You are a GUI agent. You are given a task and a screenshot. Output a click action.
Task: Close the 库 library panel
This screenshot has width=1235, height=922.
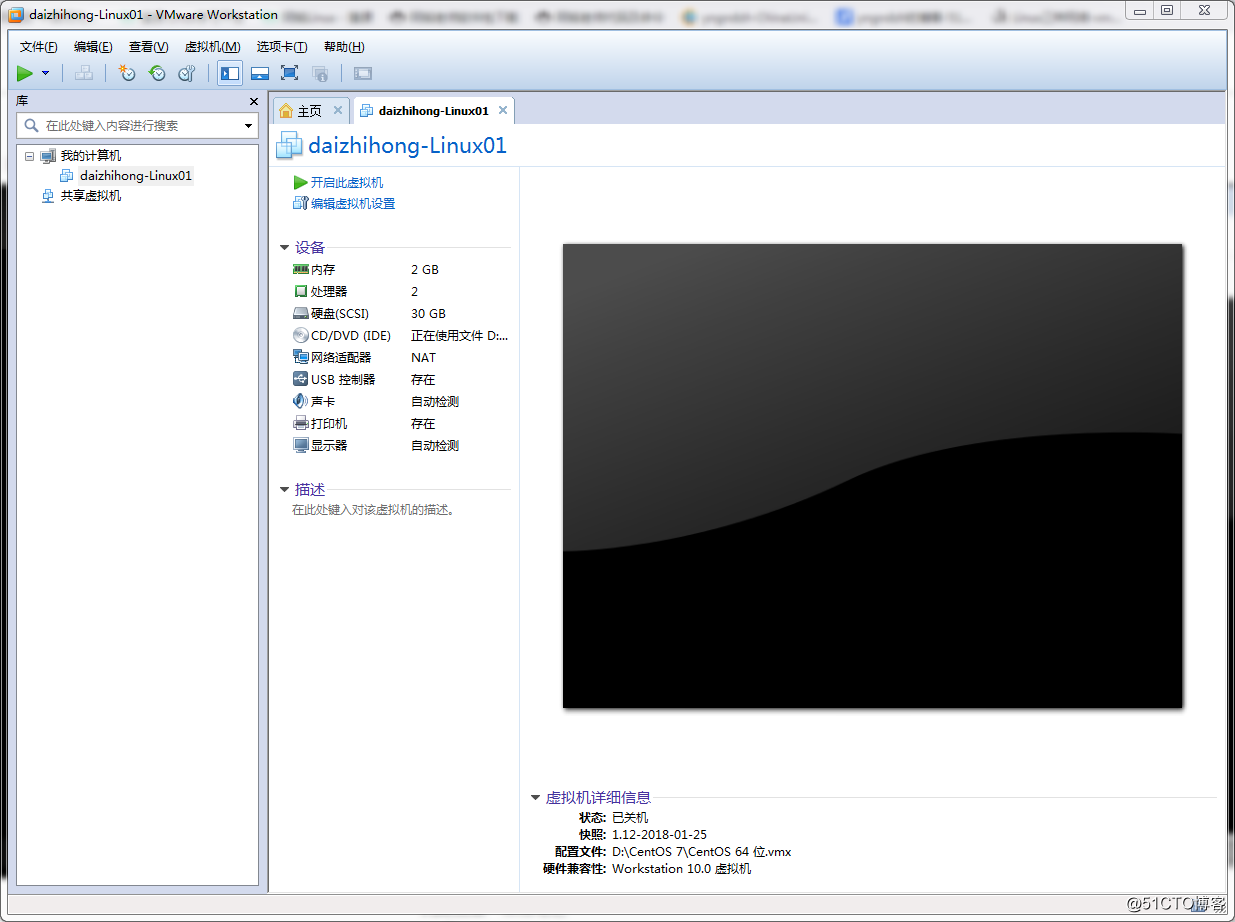click(253, 101)
